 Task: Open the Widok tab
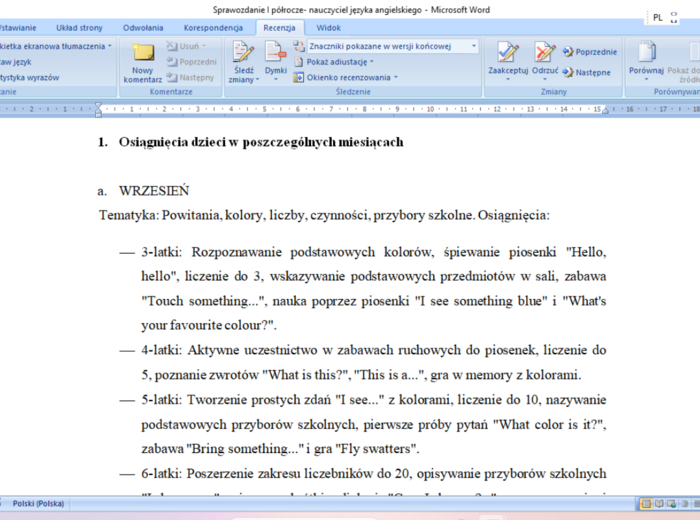(x=329, y=28)
